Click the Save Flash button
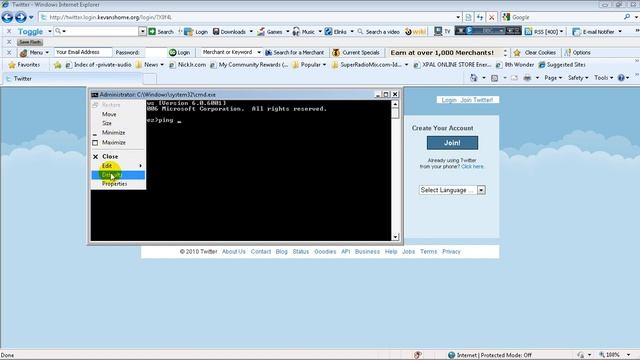640x360 pixels. pyautogui.click(x=30, y=42)
